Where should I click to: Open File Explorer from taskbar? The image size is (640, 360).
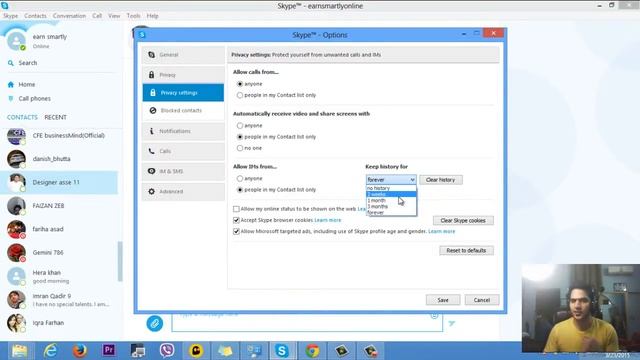[x=19, y=351]
